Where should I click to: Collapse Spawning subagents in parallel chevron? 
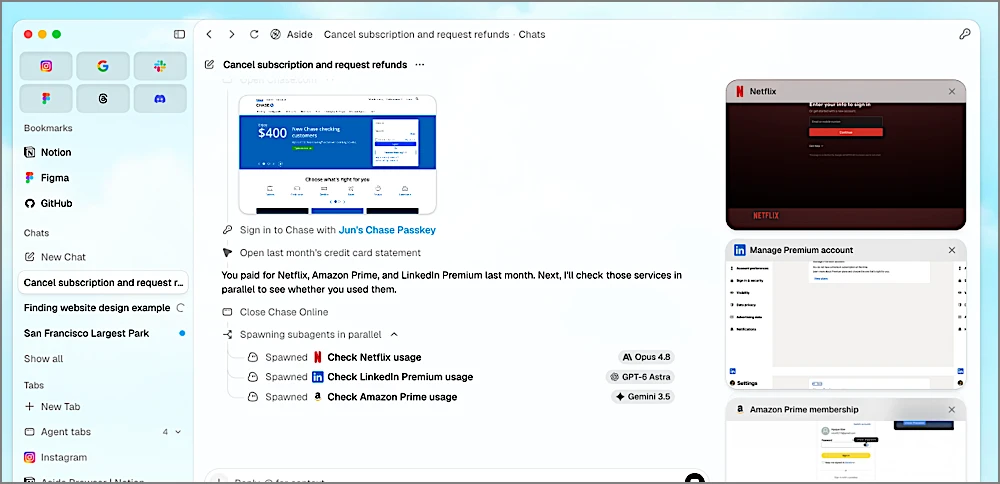point(394,334)
